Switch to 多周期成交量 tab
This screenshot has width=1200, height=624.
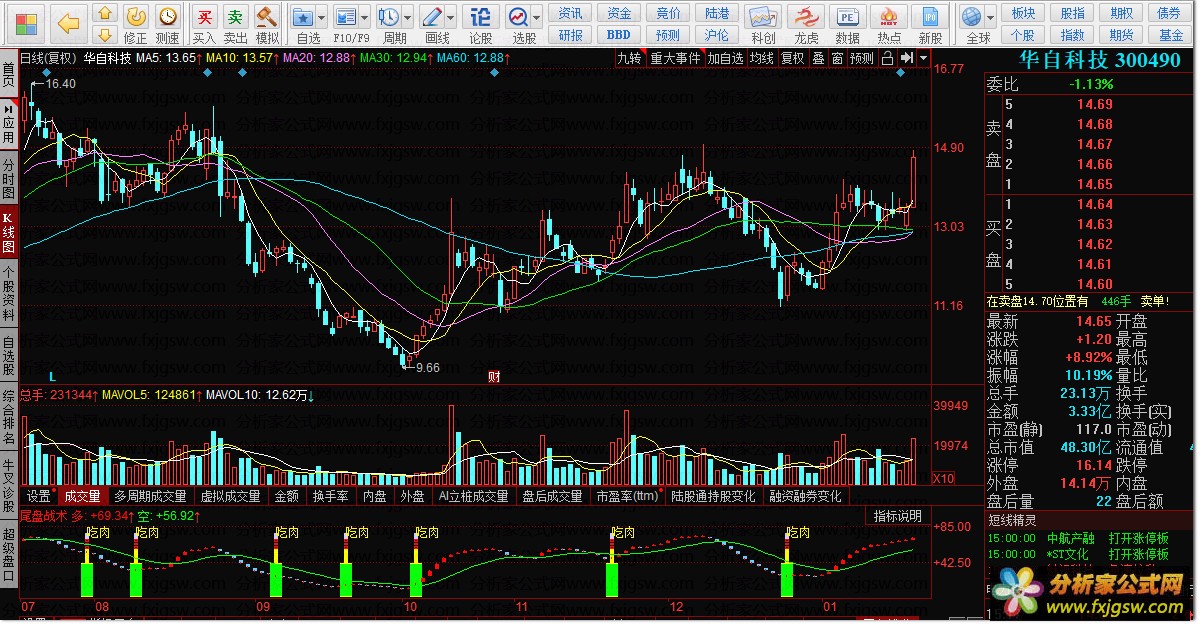[150, 496]
